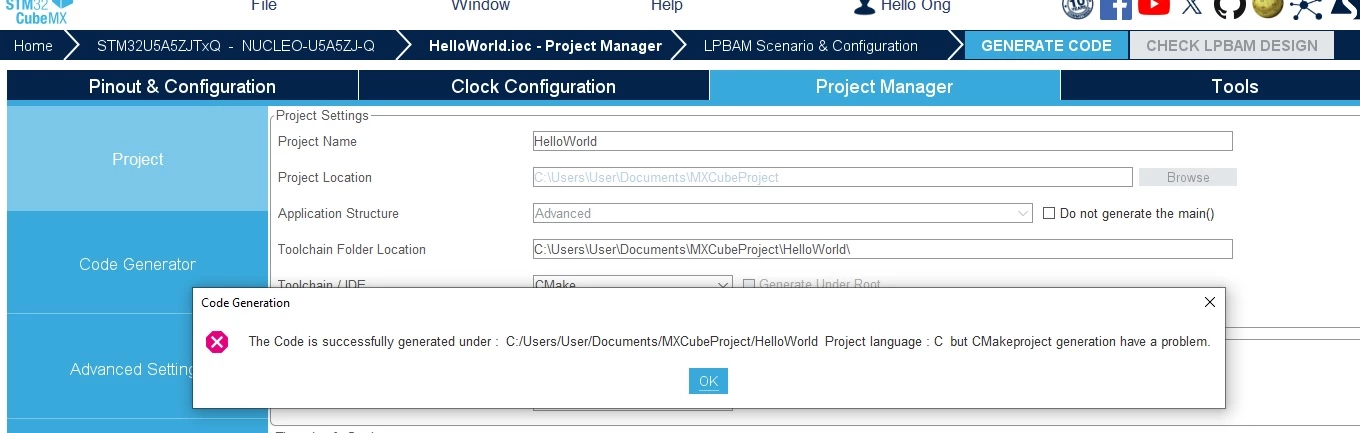Viewport: 1360px width, 433px height.
Task: Click the network community share icon
Action: click(1305, 7)
